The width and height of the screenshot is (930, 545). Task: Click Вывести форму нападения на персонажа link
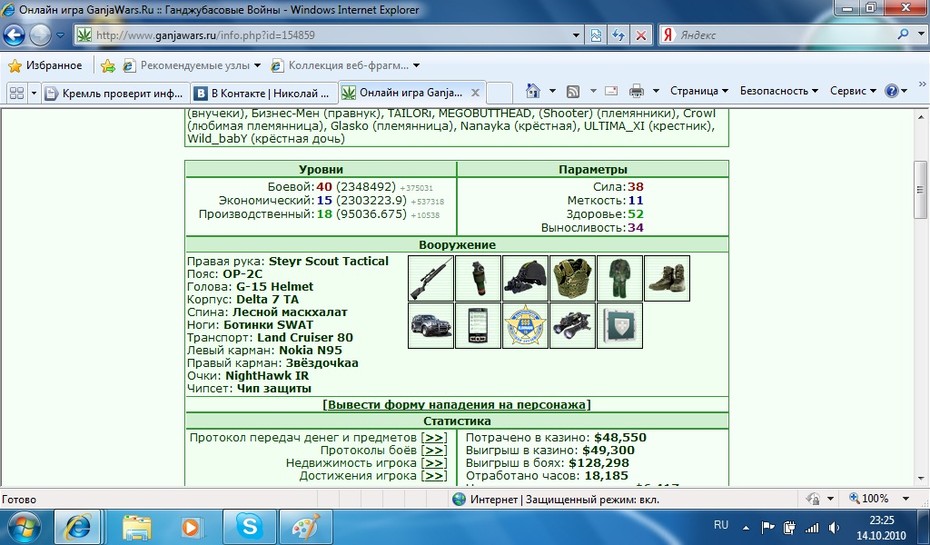(x=456, y=404)
